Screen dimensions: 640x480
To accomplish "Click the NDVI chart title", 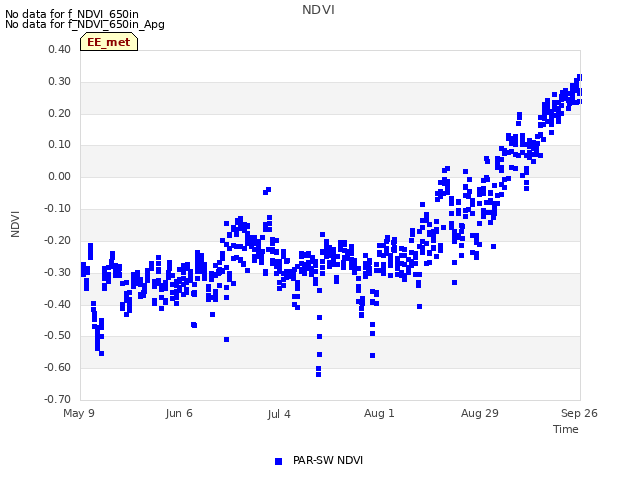I will (x=318, y=10).
